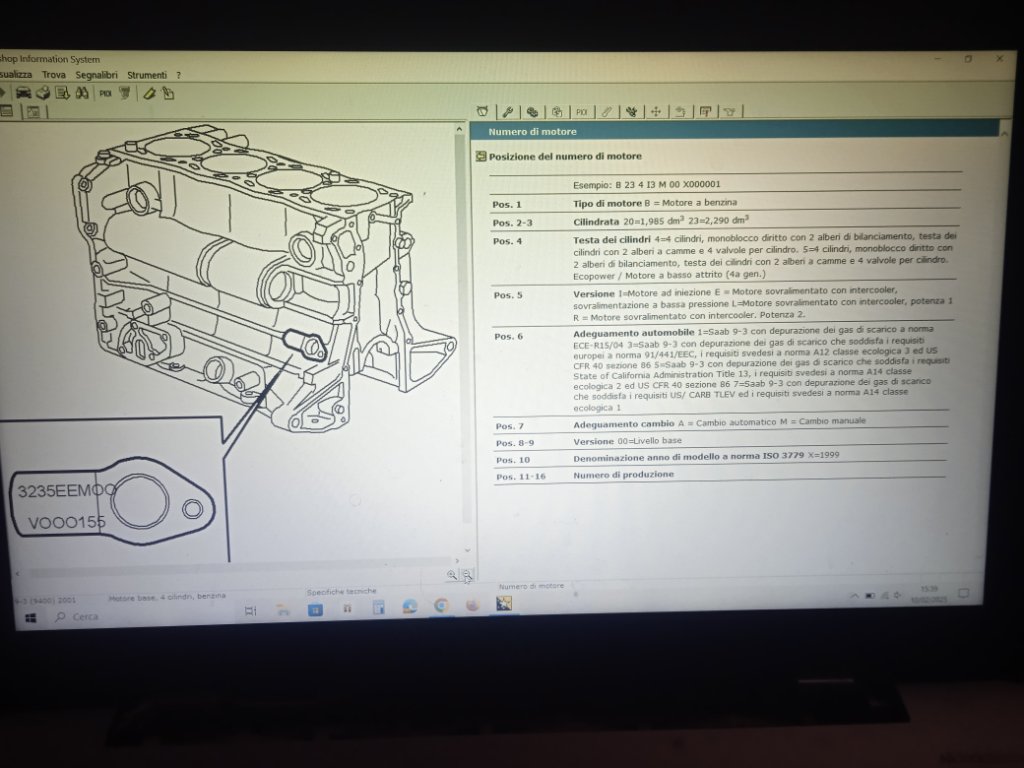The height and width of the screenshot is (768, 1024).
Task: Click the Numero di produzione text
Action: (623, 475)
